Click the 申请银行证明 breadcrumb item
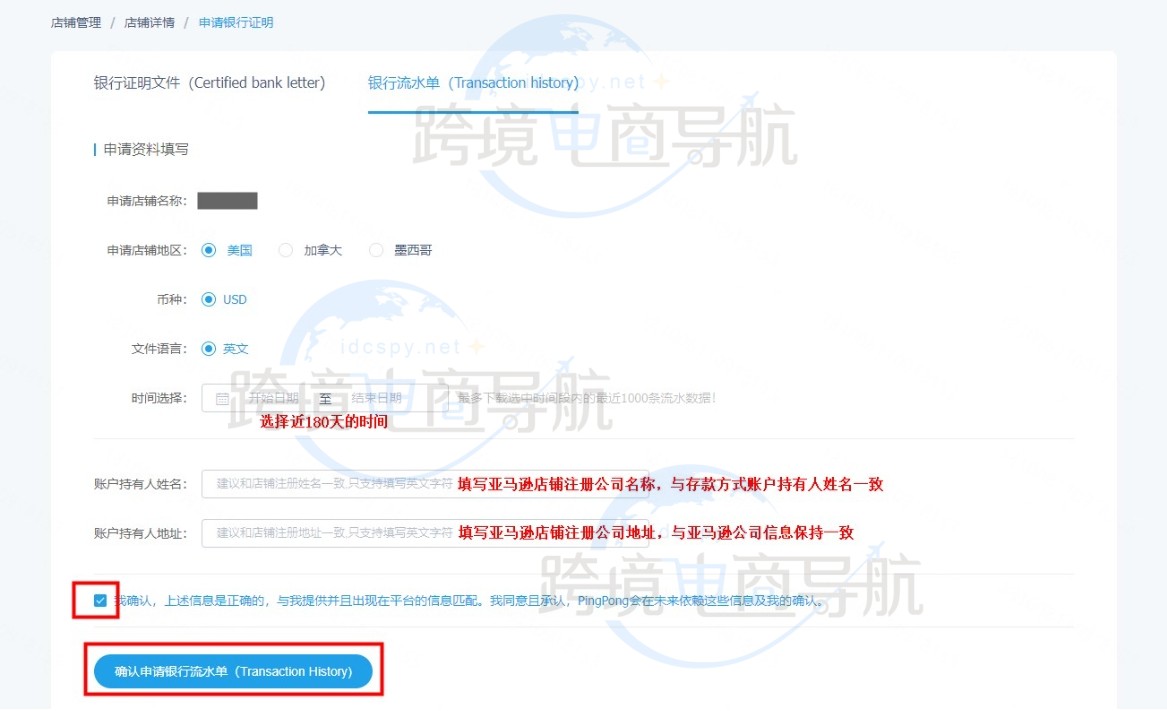This screenshot has height=711, width=1167. pyautogui.click(x=236, y=22)
